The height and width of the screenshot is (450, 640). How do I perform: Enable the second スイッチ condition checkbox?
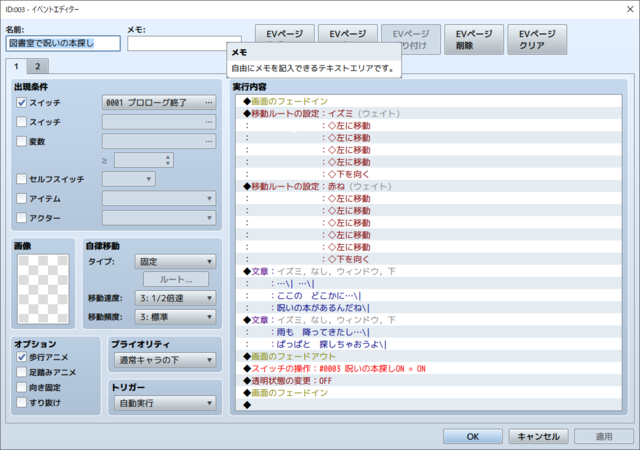pos(22,122)
